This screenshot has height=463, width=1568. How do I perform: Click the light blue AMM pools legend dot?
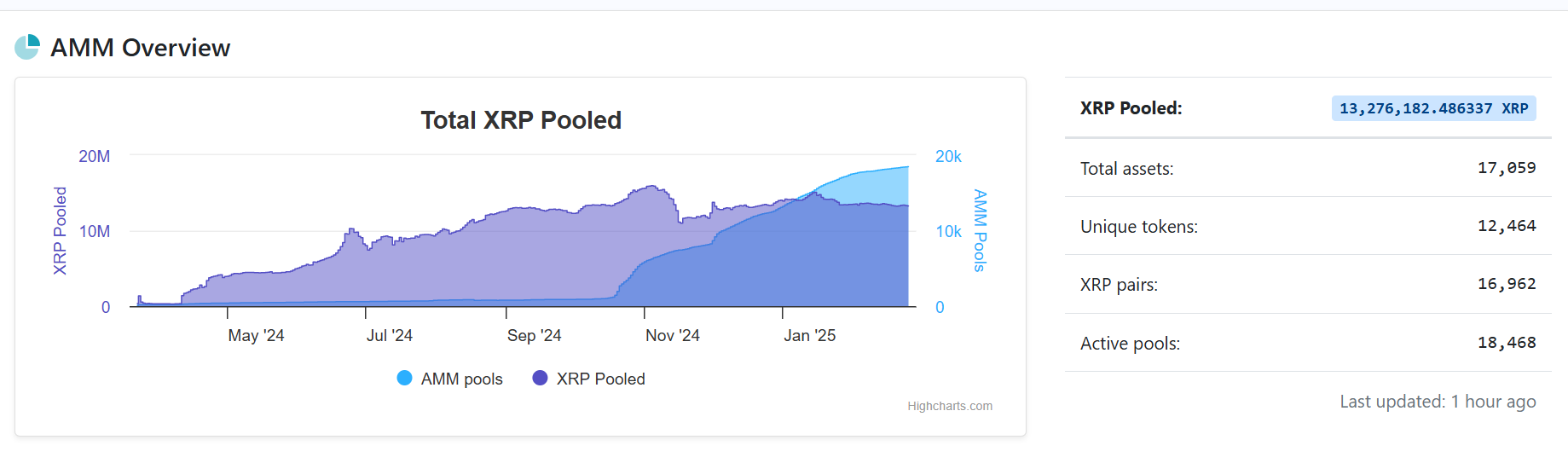pyautogui.click(x=404, y=378)
